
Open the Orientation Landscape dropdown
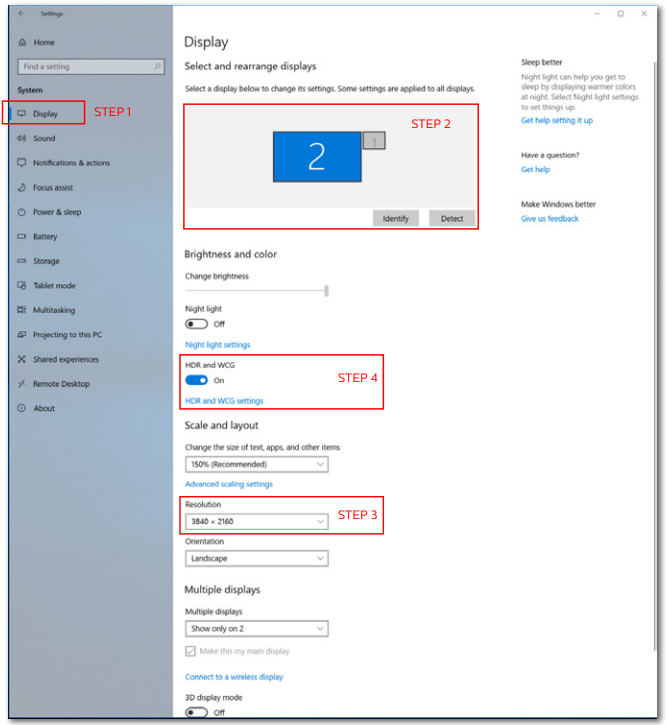pos(257,559)
